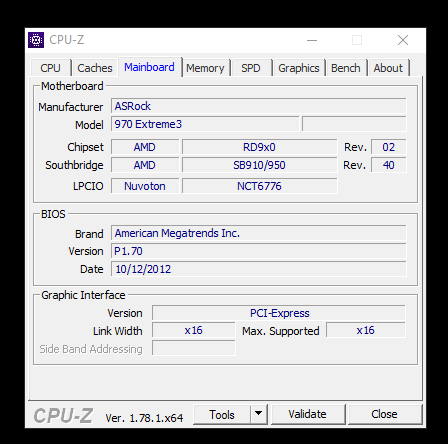448x444 pixels.
Task: Click the SB910/950 southbridge value
Action: 259,165
